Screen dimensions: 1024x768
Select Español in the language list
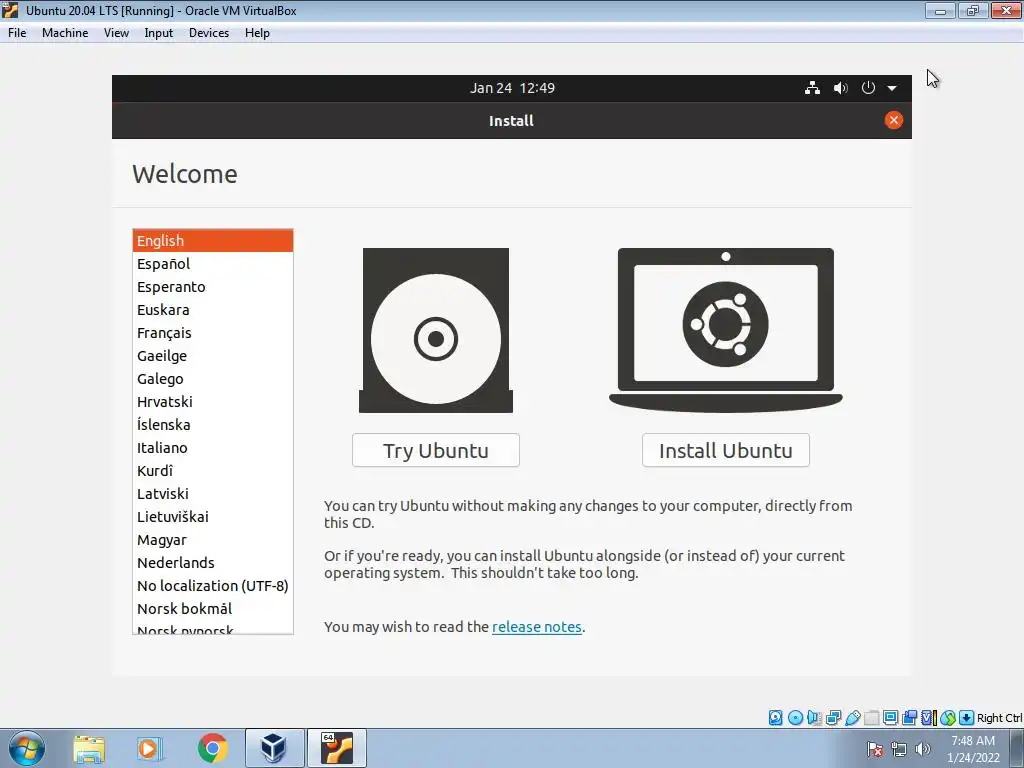[x=213, y=263]
